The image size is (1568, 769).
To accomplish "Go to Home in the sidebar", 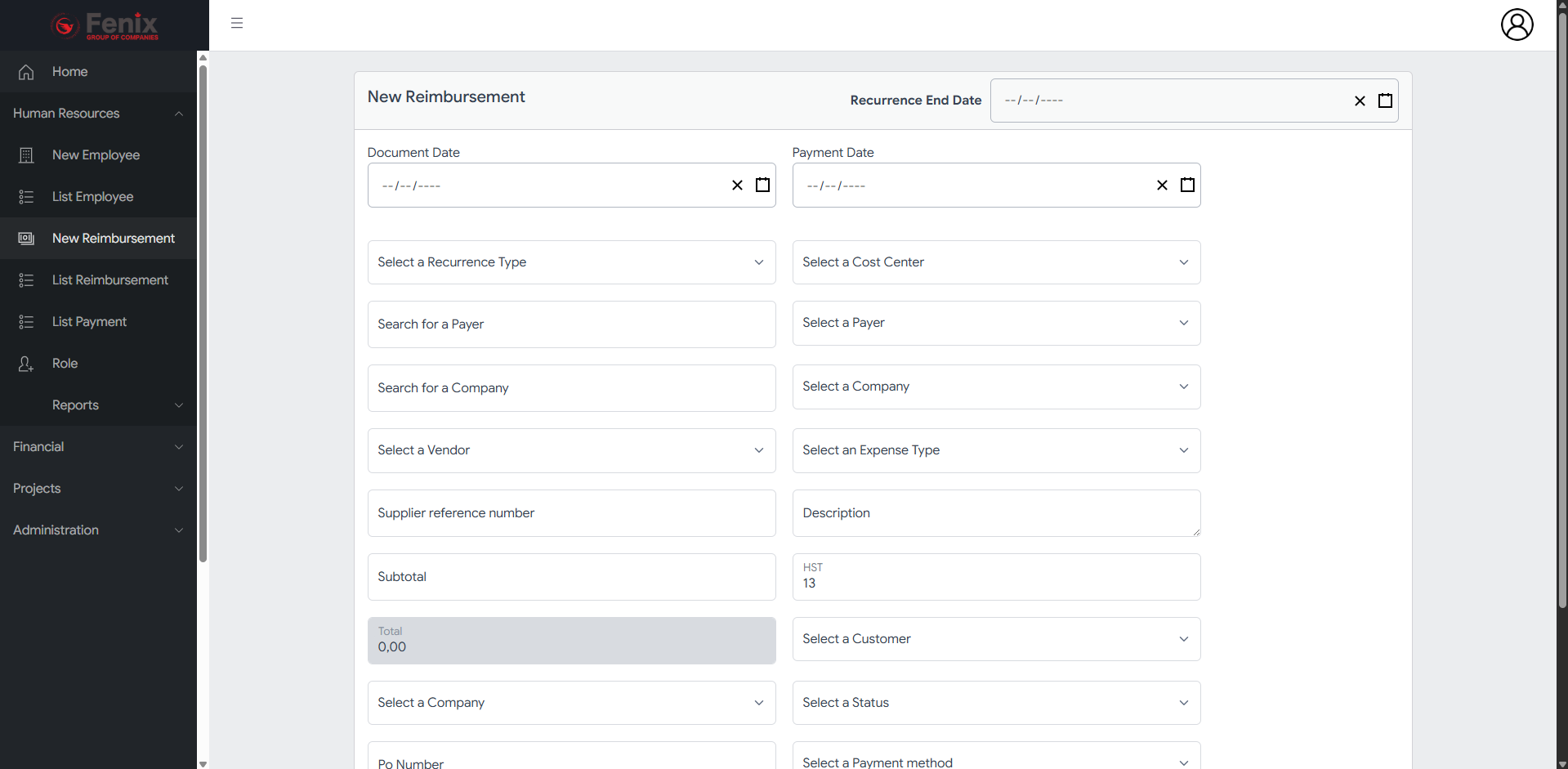I will tap(98, 72).
